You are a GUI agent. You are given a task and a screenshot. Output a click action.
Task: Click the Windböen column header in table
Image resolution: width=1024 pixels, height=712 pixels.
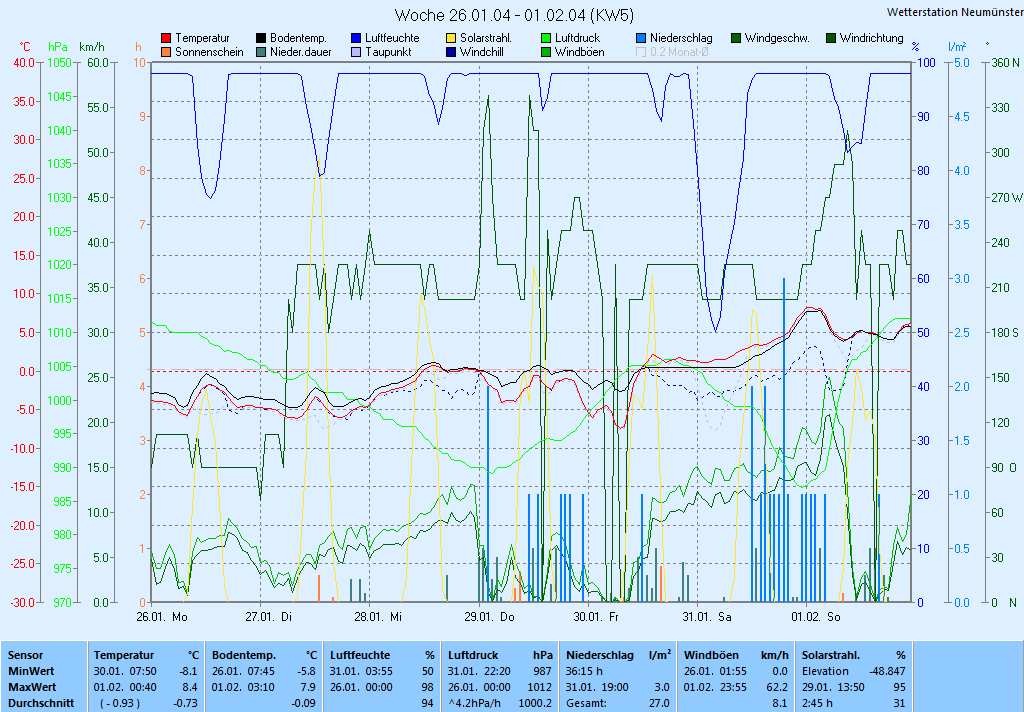[711, 655]
